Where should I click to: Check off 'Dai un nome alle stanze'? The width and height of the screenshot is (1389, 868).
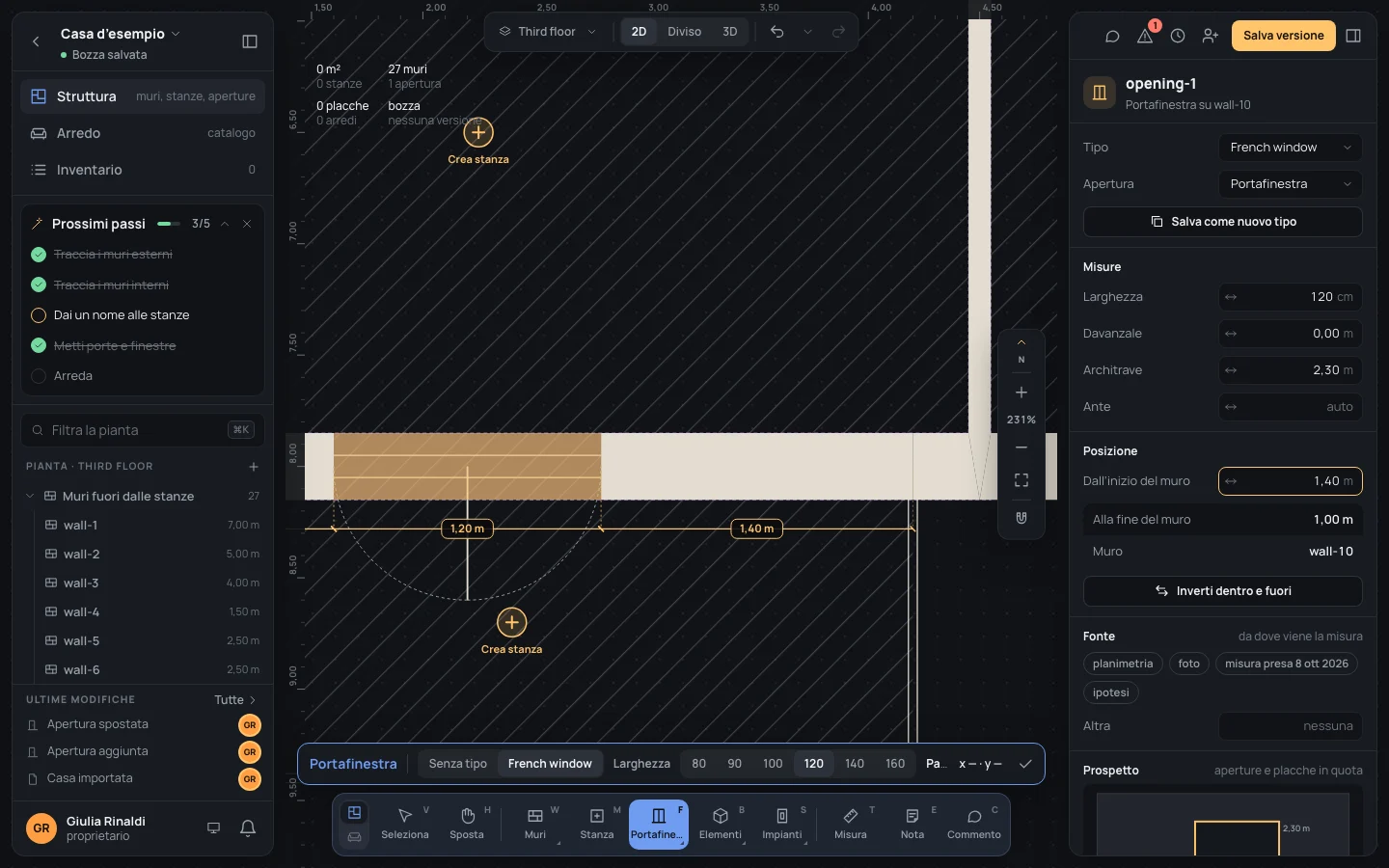[39, 315]
